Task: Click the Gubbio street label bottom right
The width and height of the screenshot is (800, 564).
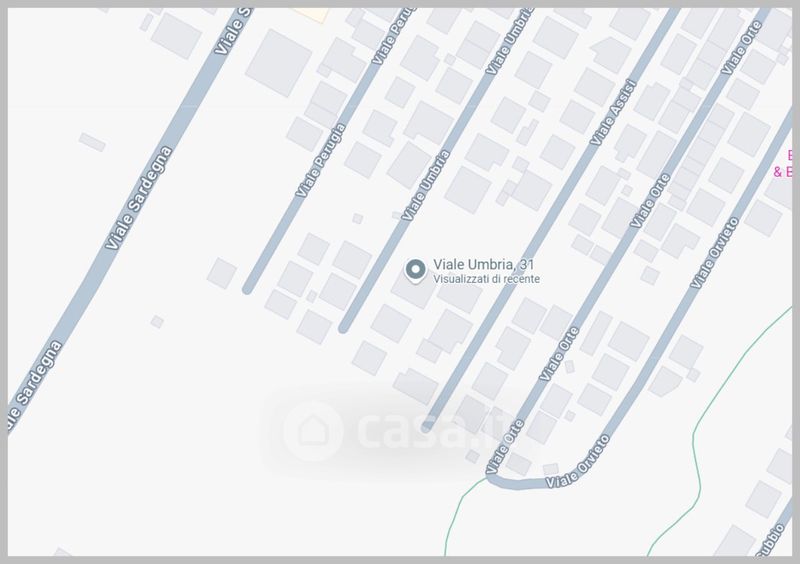Action: [769, 540]
